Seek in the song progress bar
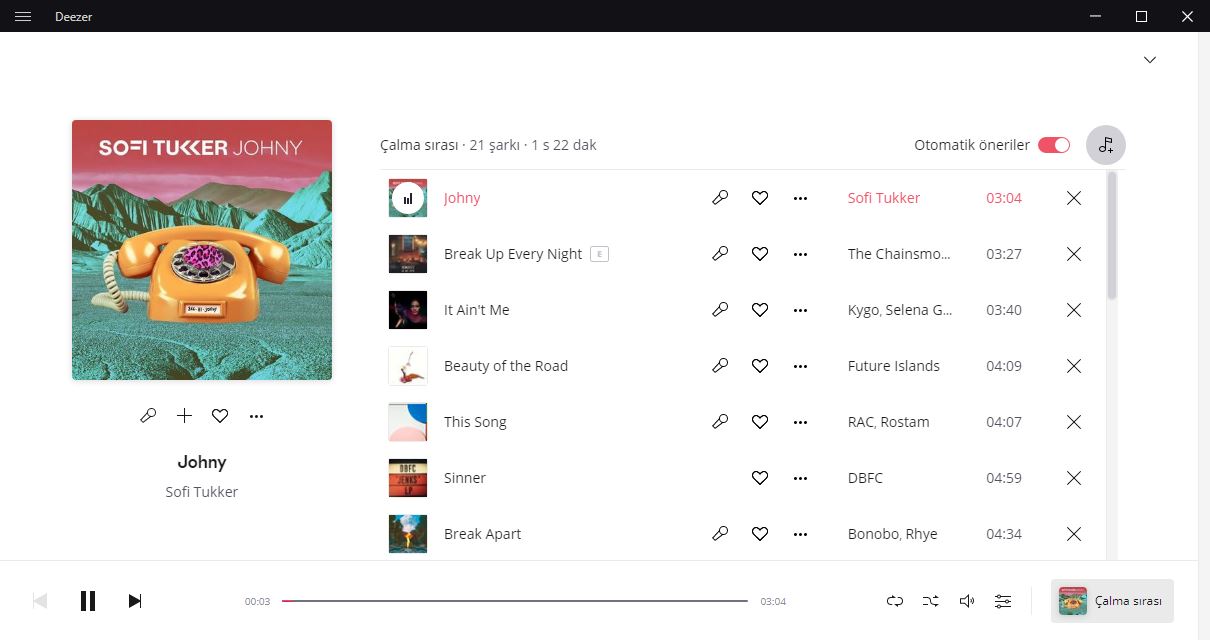 [515, 601]
